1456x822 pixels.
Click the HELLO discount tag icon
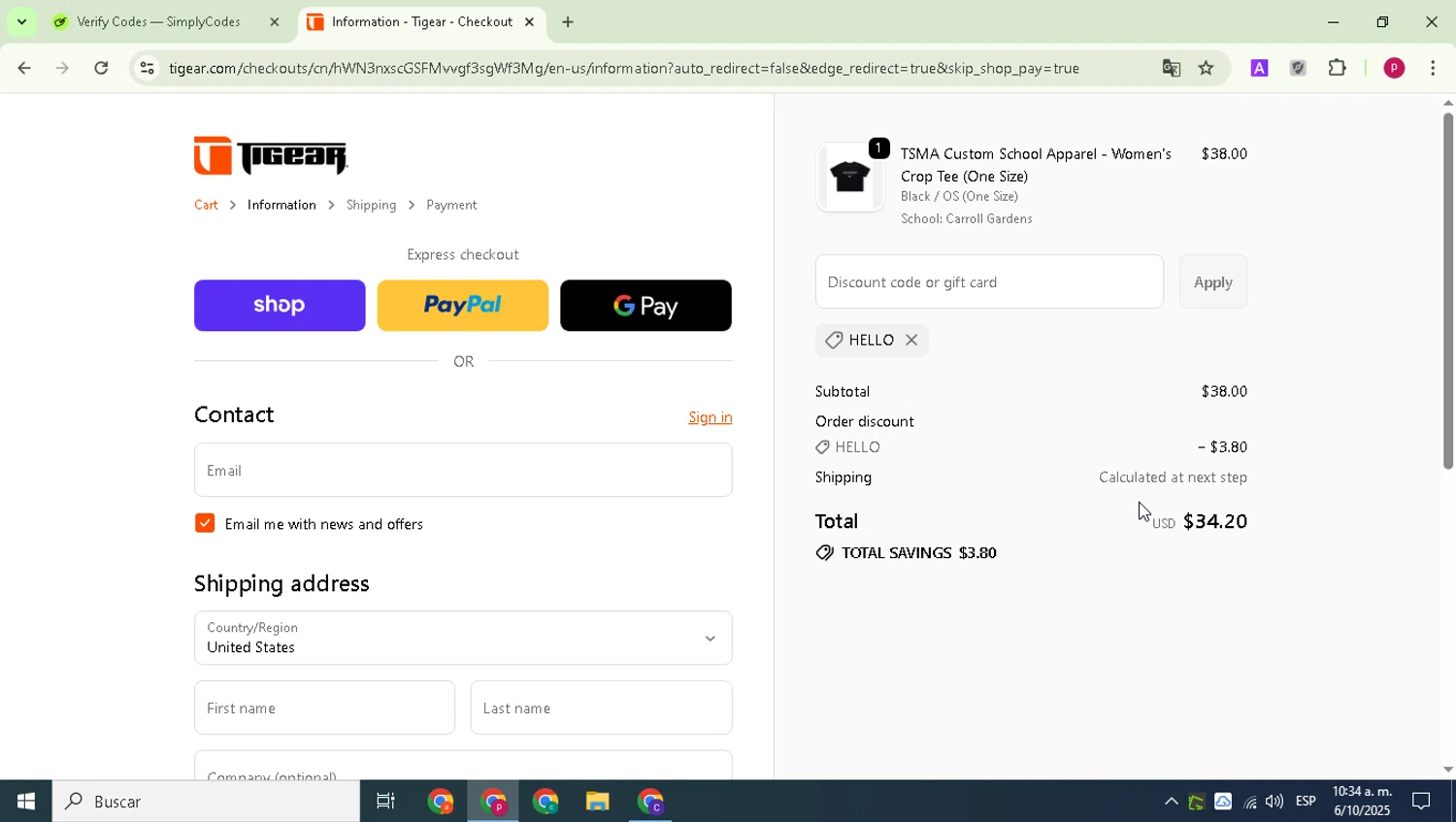(834, 340)
